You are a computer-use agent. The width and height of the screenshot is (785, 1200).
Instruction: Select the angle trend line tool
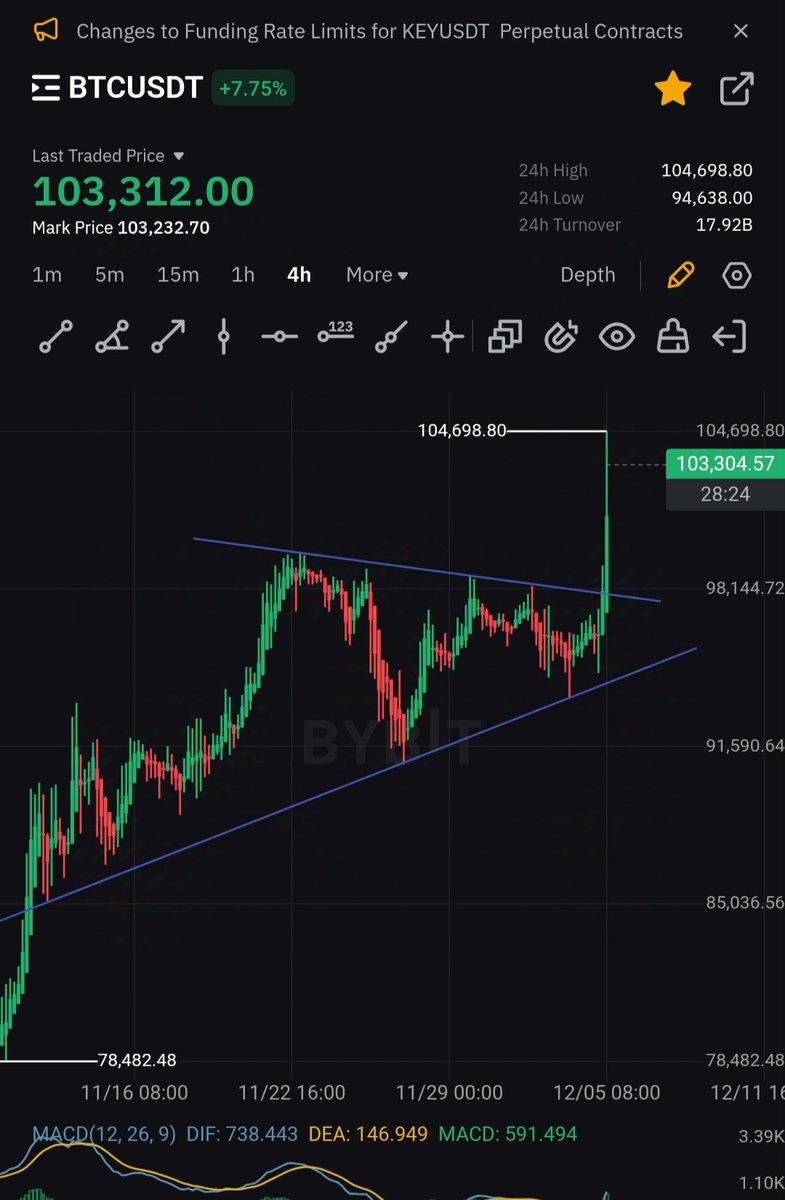112,337
